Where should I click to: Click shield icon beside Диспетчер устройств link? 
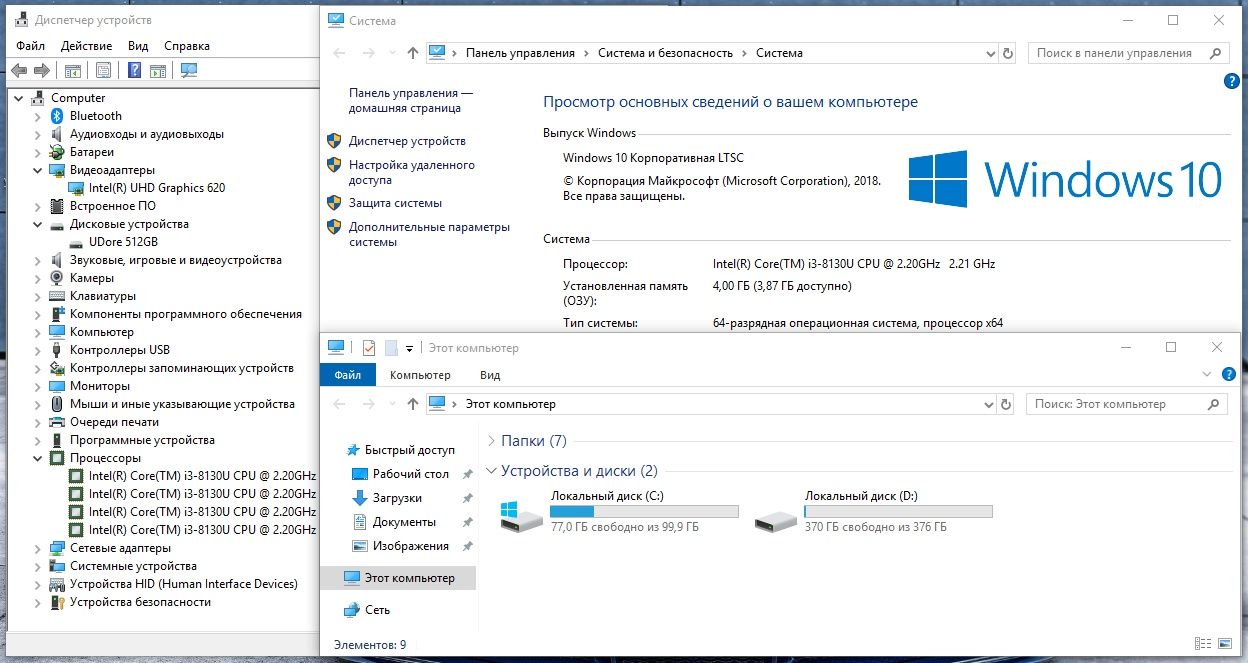point(334,141)
